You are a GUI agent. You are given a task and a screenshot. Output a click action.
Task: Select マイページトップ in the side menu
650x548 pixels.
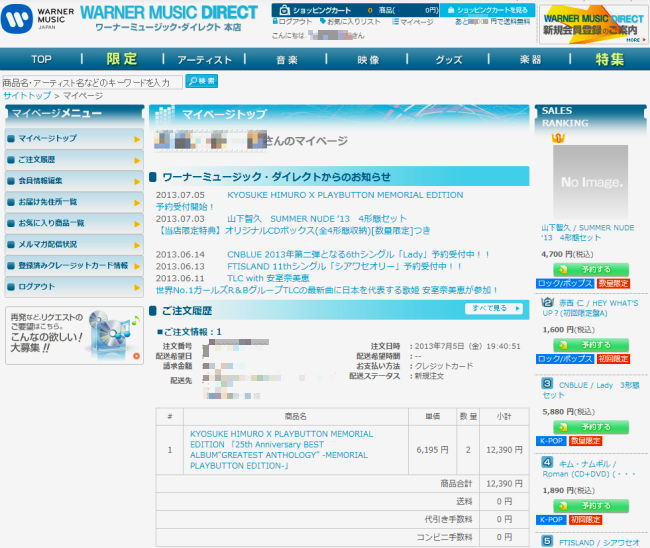point(74,138)
